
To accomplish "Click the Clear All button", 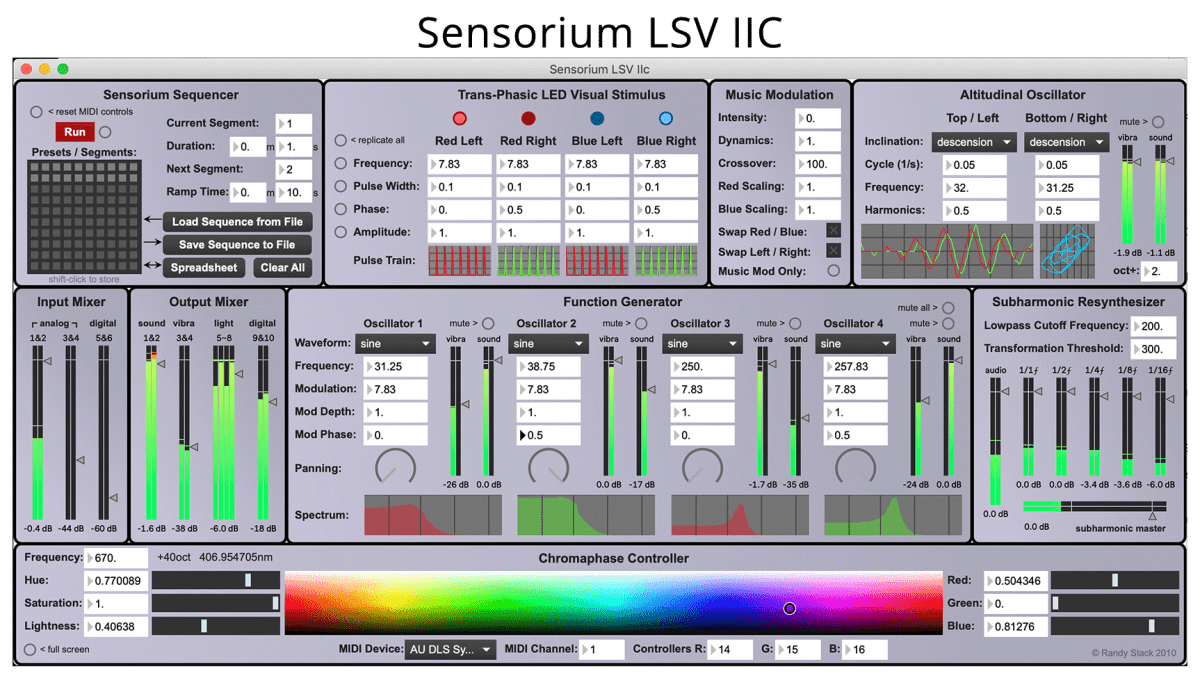I will (x=283, y=268).
